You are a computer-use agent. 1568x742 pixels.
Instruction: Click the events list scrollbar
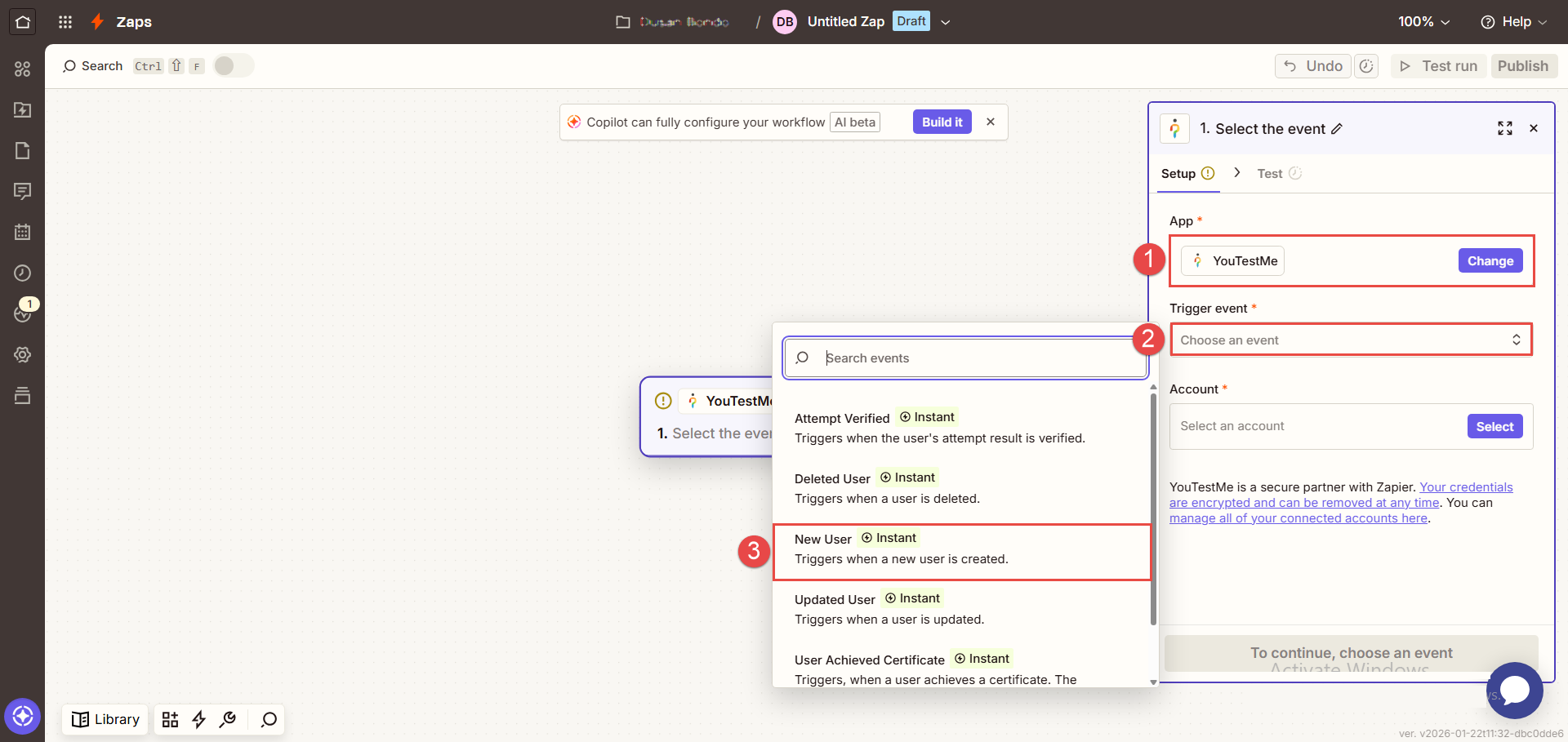pos(1153,508)
